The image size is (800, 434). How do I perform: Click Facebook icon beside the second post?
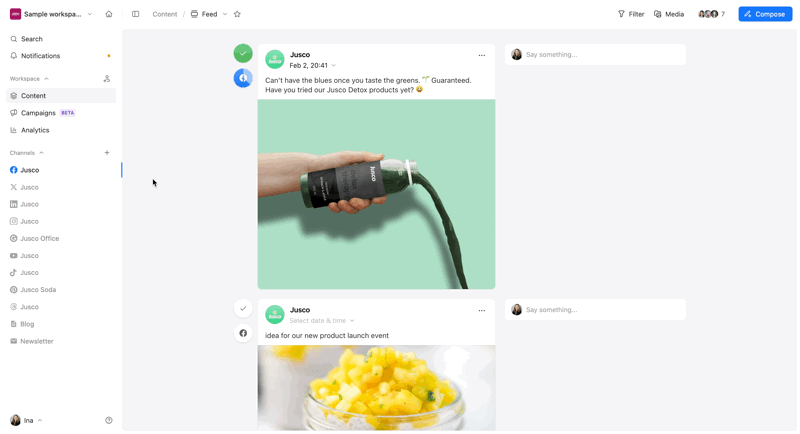[243, 333]
